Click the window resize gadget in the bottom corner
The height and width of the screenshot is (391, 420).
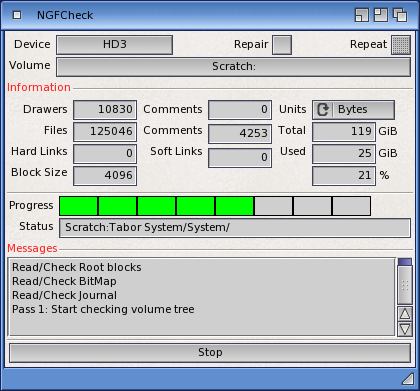(x=407, y=379)
